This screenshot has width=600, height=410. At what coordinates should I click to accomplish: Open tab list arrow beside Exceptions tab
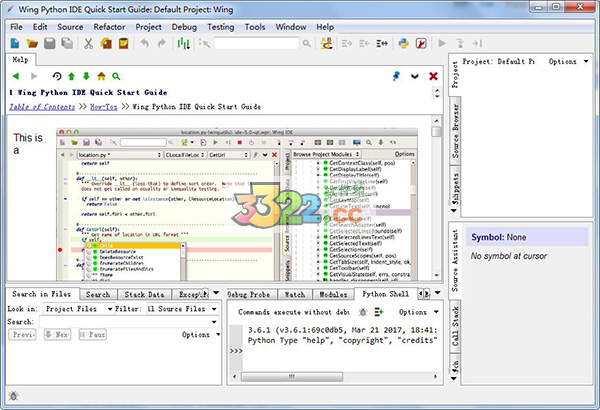[216, 293]
